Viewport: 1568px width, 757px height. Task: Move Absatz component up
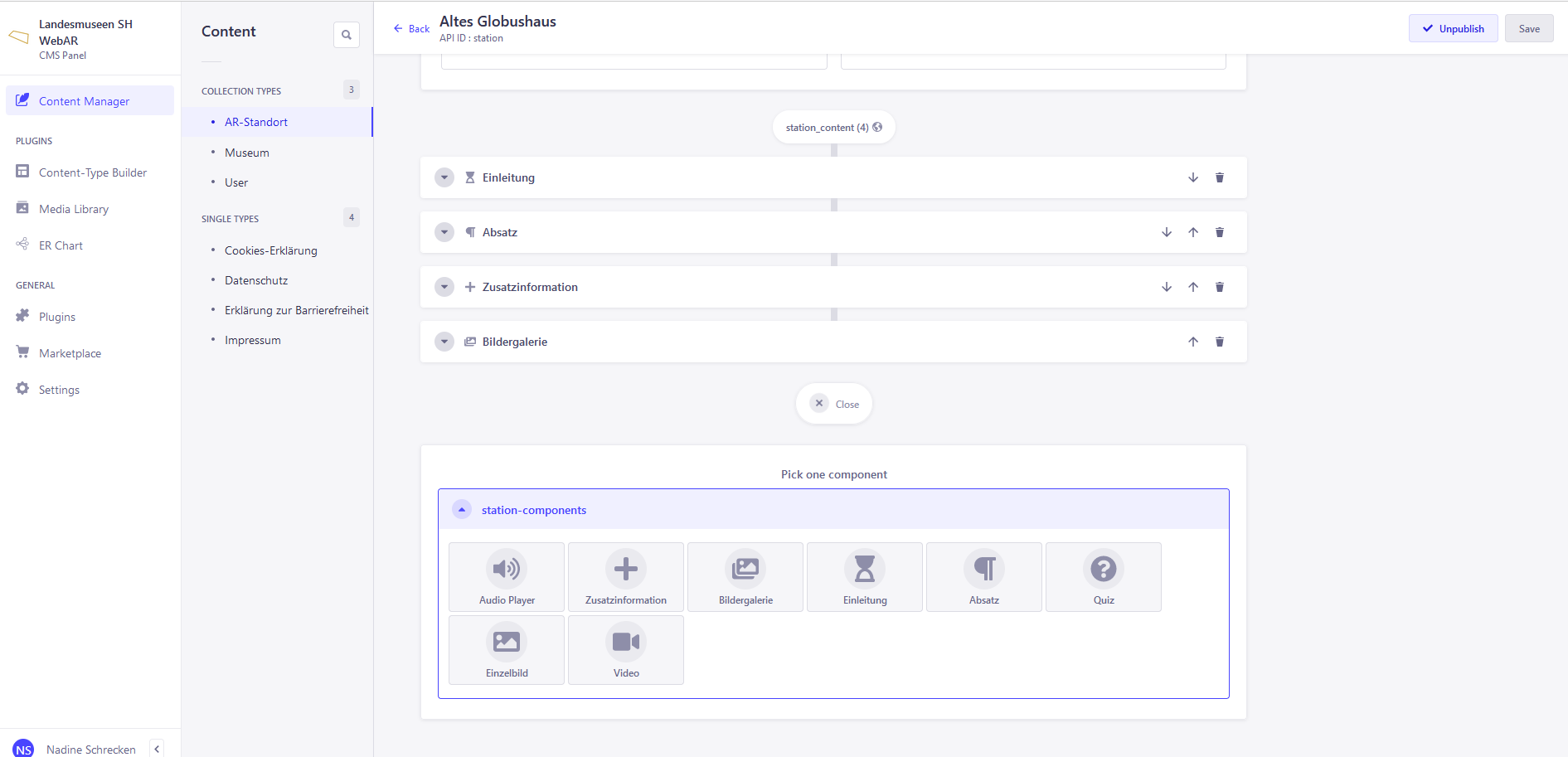pyautogui.click(x=1193, y=232)
